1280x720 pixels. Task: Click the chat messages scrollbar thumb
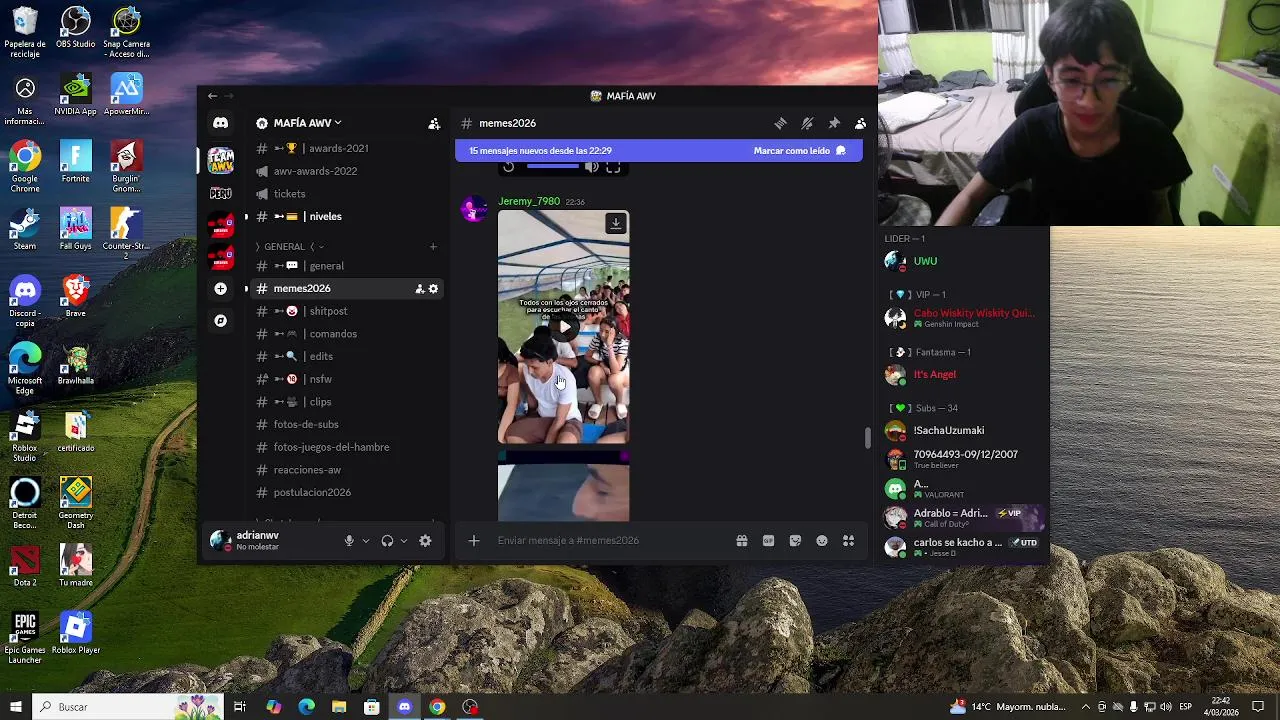tap(867, 437)
